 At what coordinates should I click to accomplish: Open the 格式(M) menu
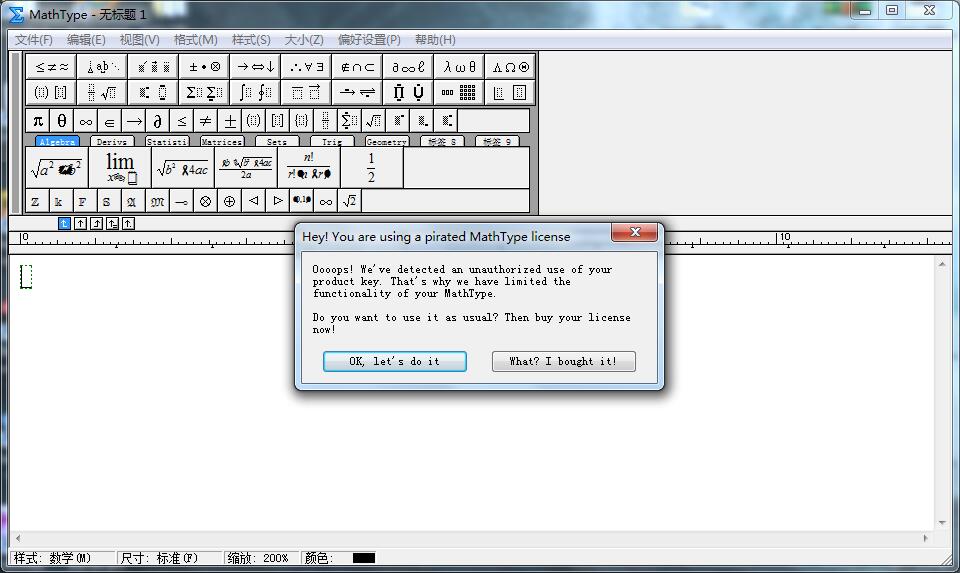[195, 40]
